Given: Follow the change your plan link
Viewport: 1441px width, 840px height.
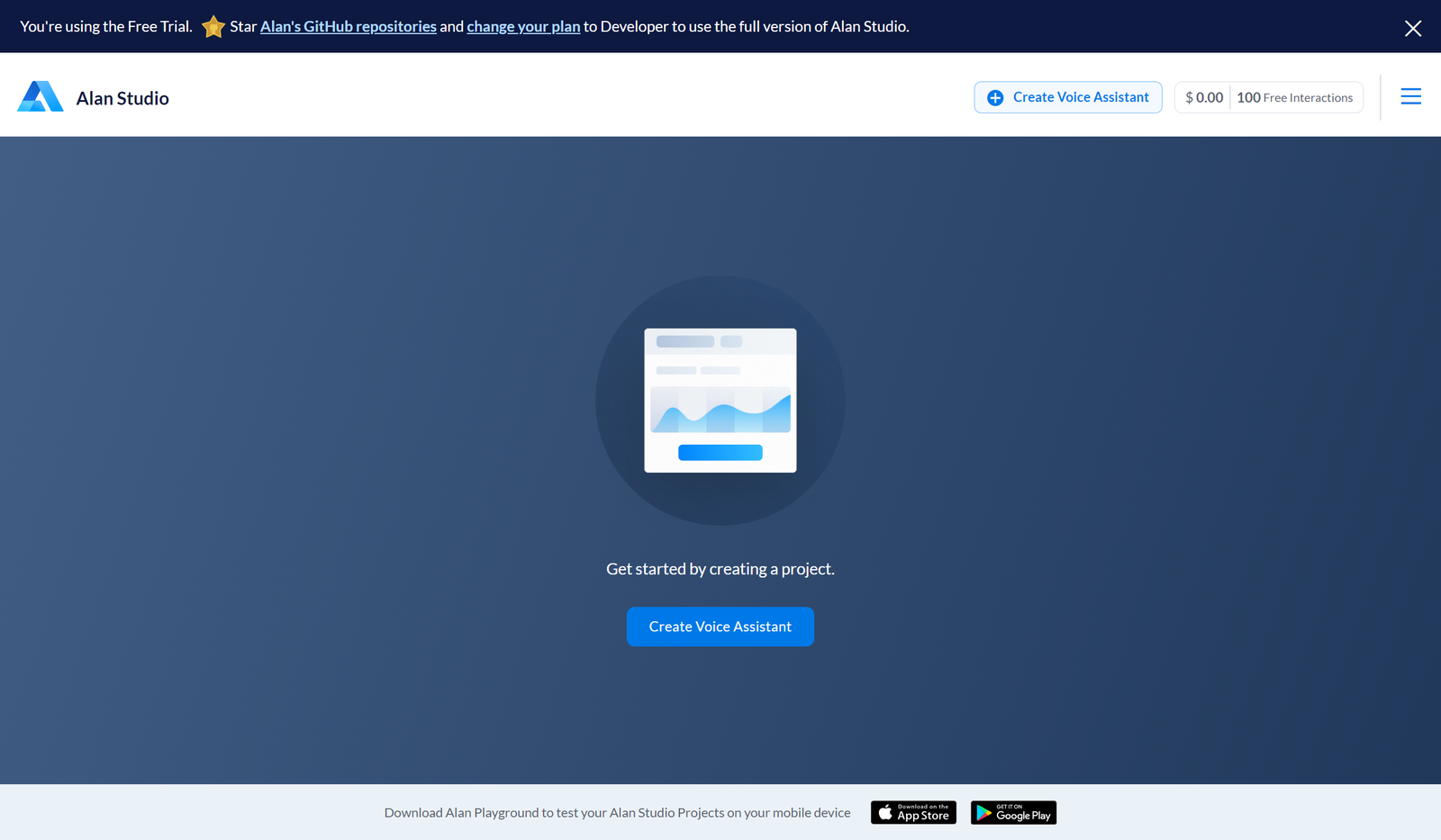Looking at the screenshot, I should coord(523,27).
